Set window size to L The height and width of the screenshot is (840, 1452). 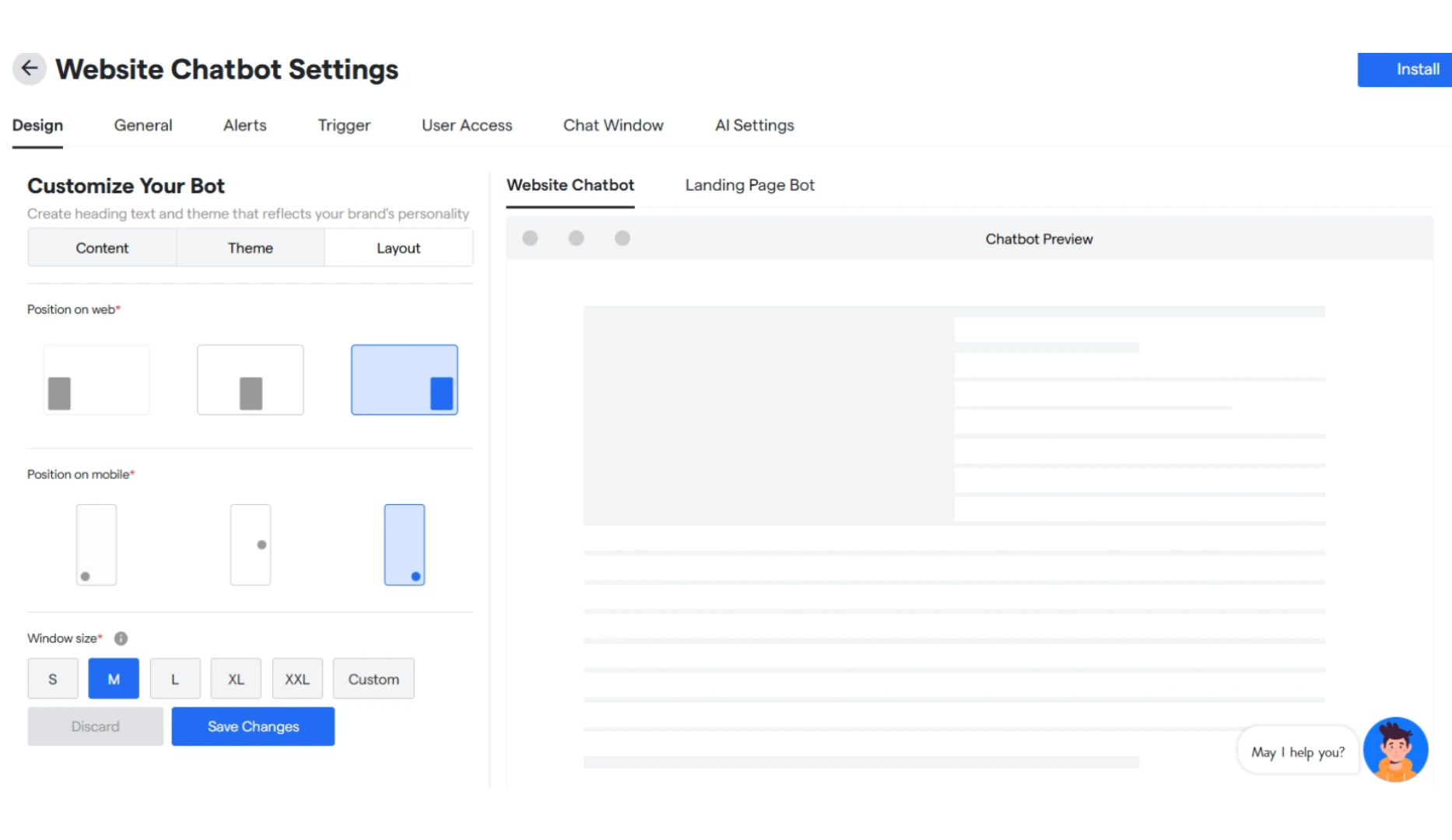pyautogui.click(x=175, y=679)
